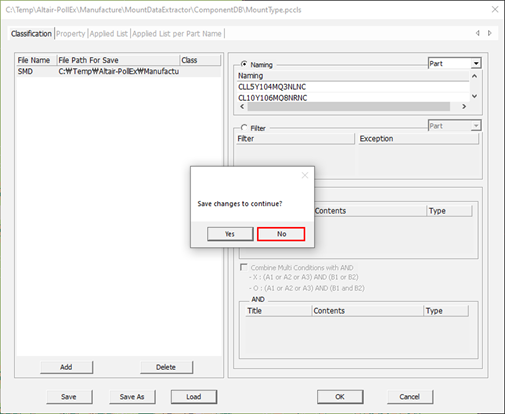This screenshot has height=414, width=506.
Task: Close the save changes popup with X
Action: [x=305, y=175]
